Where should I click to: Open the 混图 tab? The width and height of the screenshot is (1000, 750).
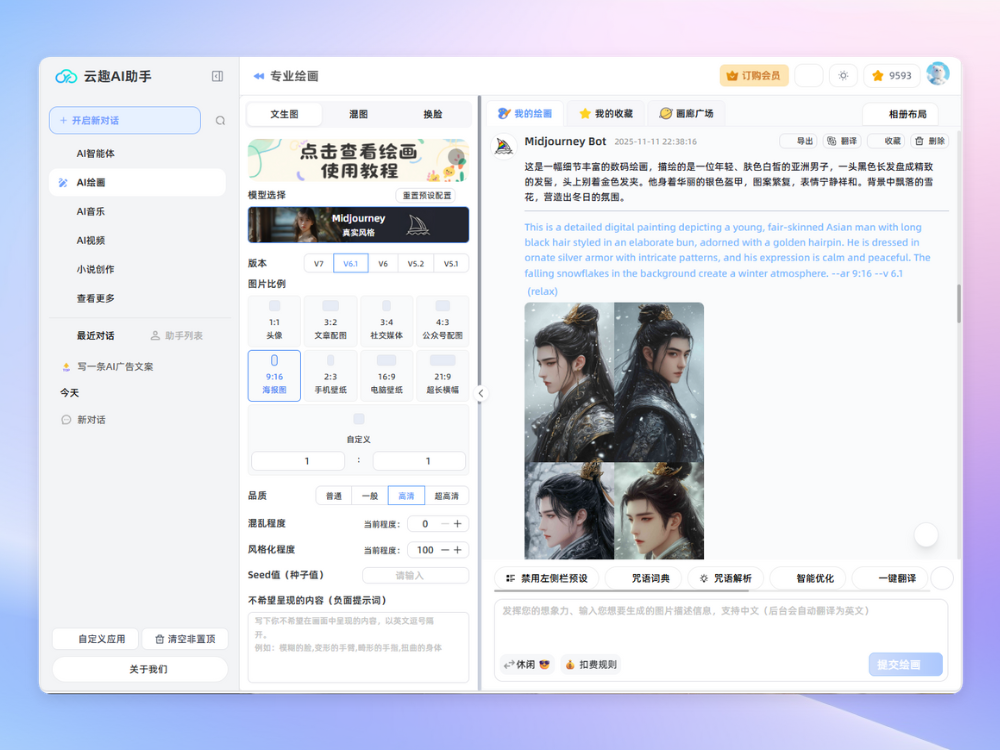[x=358, y=114]
